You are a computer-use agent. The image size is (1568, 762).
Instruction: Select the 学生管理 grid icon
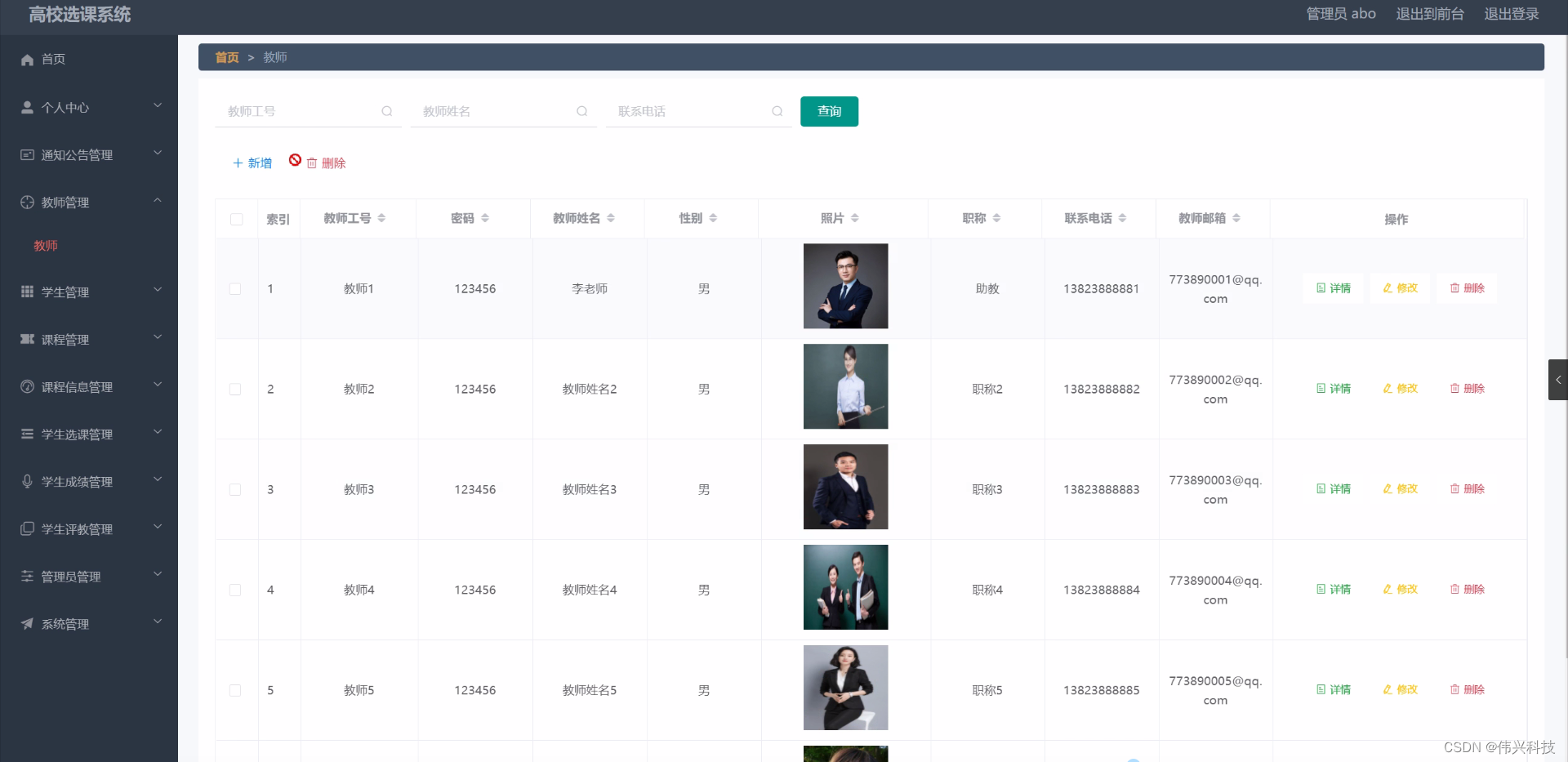pyautogui.click(x=25, y=292)
